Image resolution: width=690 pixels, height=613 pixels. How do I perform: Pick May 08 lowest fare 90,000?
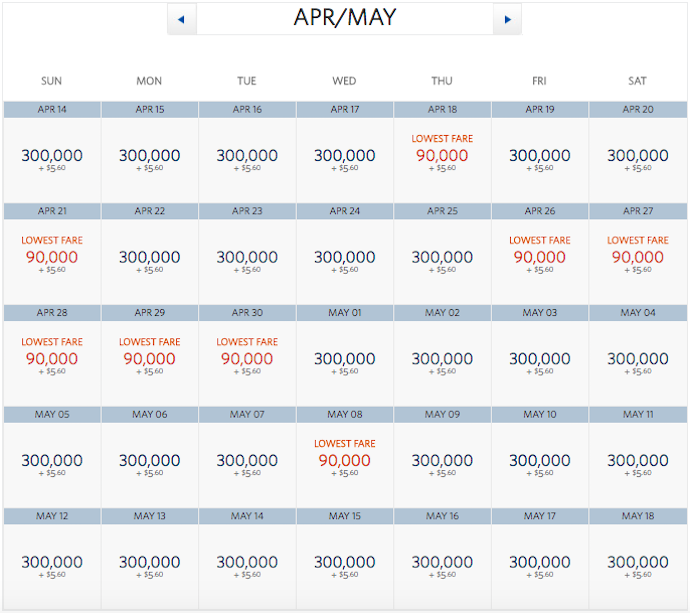coord(345,460)
